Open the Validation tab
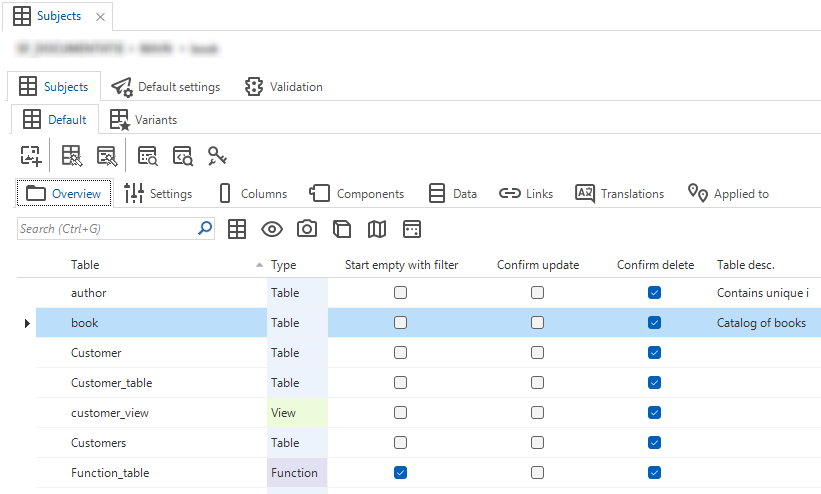821x494 pixels. 284,86
